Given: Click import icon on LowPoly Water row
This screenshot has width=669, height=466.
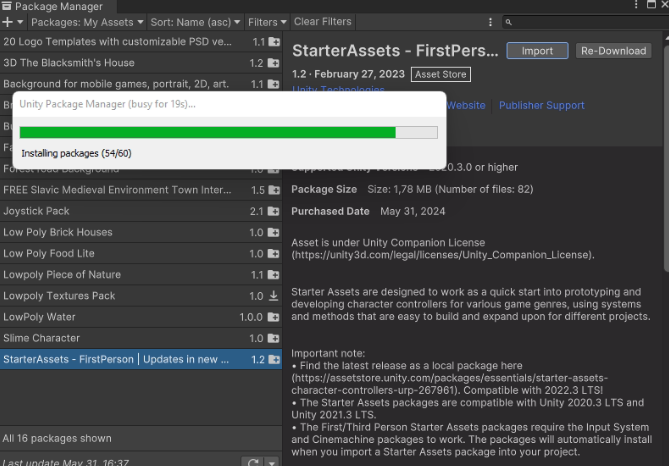Looking at the screenshot, I should [273, 317].
